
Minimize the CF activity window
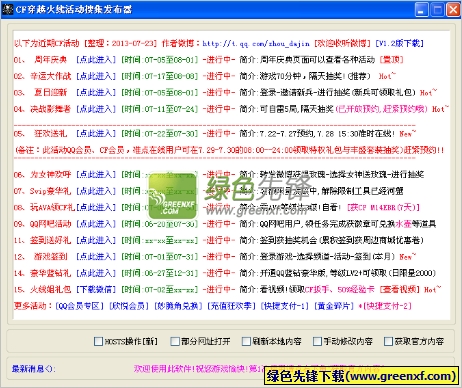421,10
